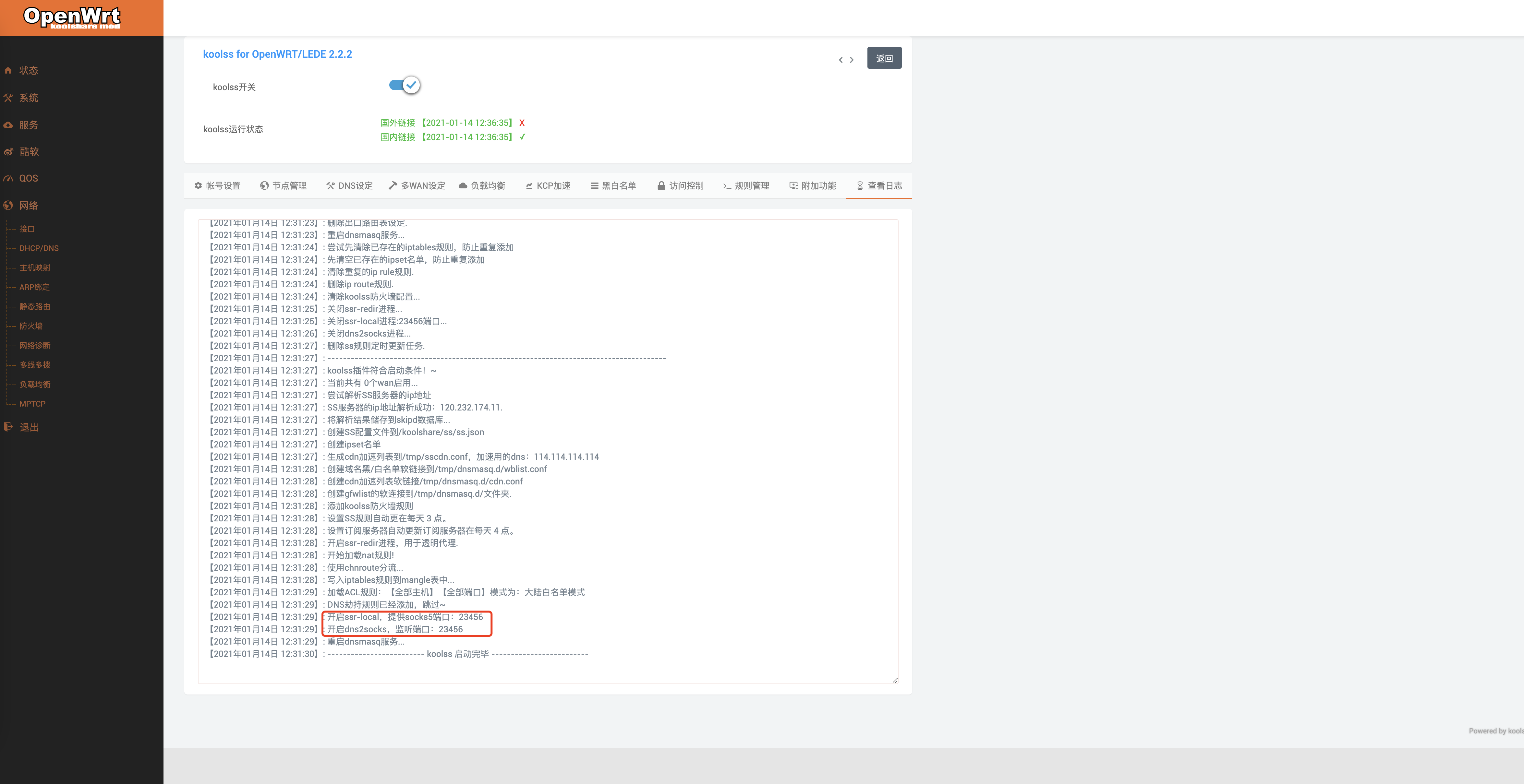The height and width of the screenshot is (784, 1524).
Task: Open the 帐号设置 tab
Action: 217,186
